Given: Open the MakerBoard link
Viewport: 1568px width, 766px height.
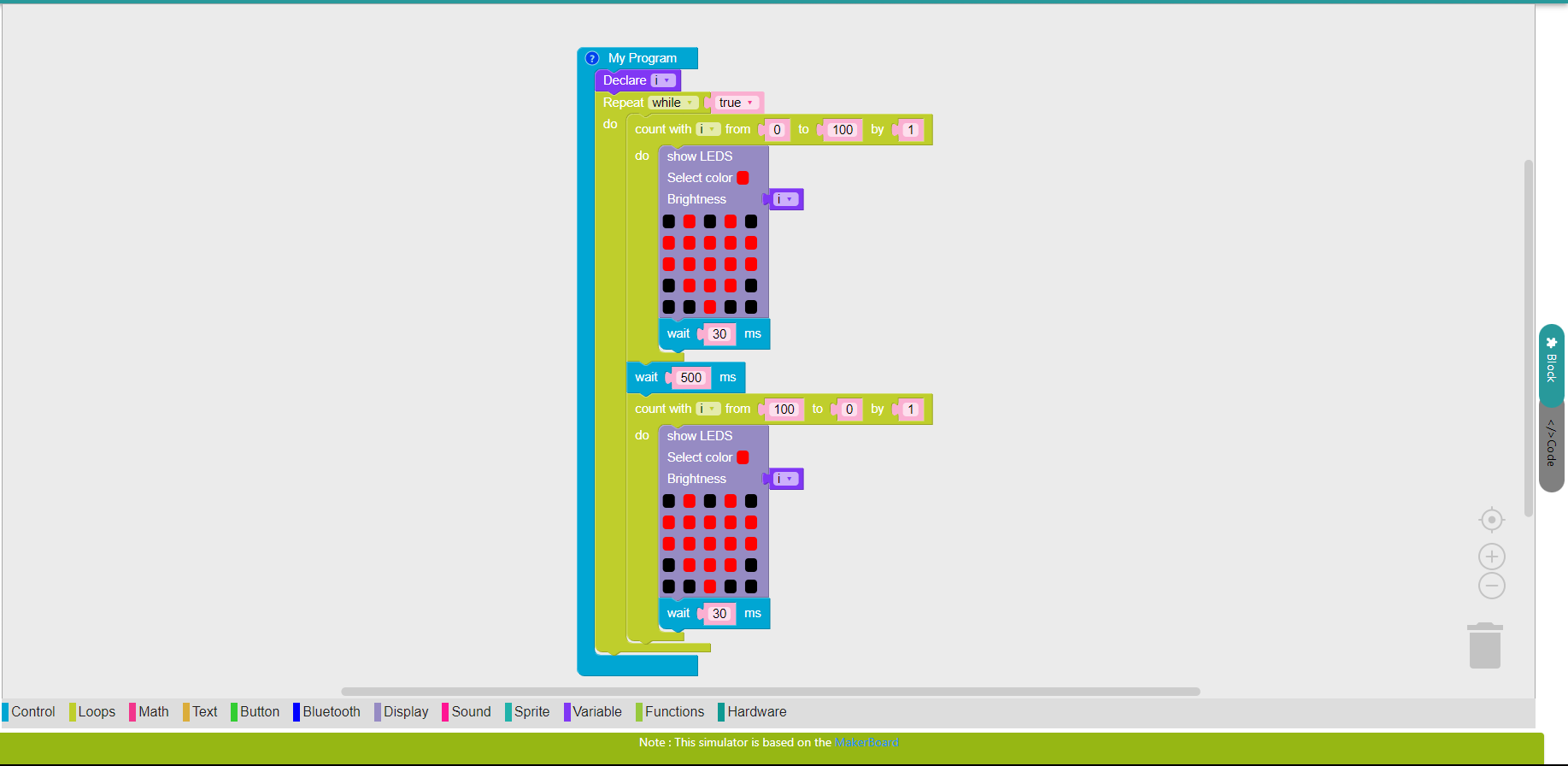Looking at the screenshot, I should 866,742.
